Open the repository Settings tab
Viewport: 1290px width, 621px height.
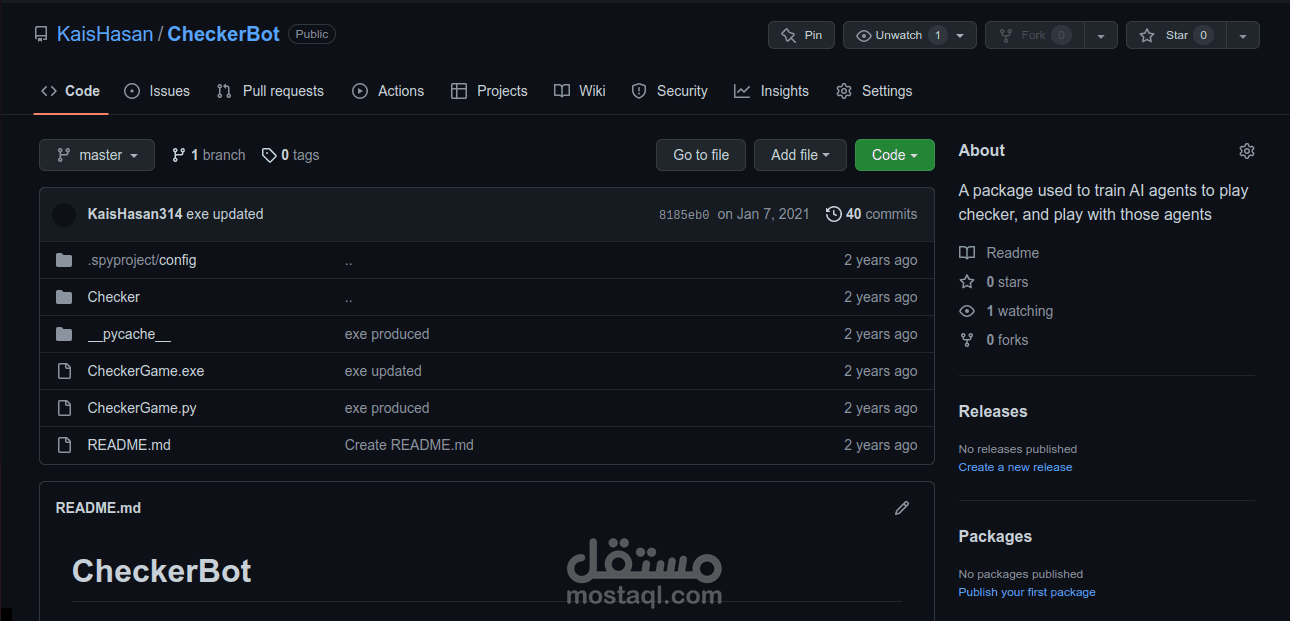(874, 91)
